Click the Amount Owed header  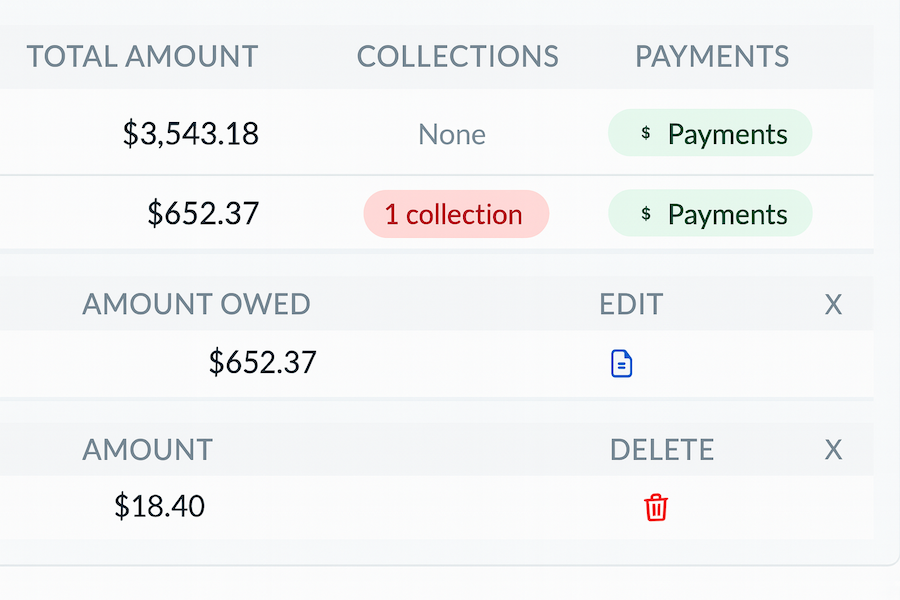196,304
